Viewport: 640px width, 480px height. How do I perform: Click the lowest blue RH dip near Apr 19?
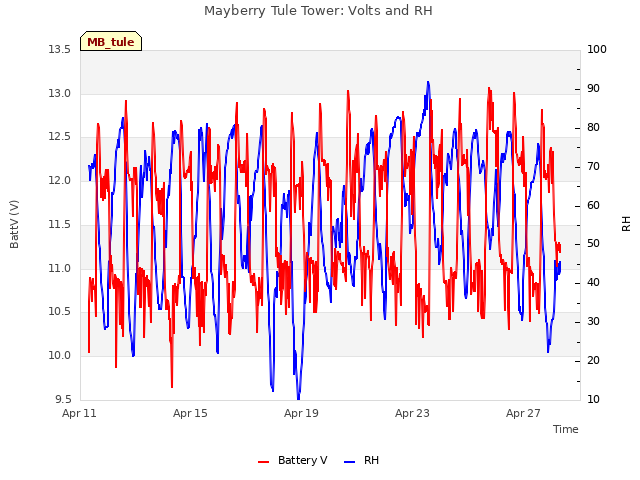pos(298,398)
